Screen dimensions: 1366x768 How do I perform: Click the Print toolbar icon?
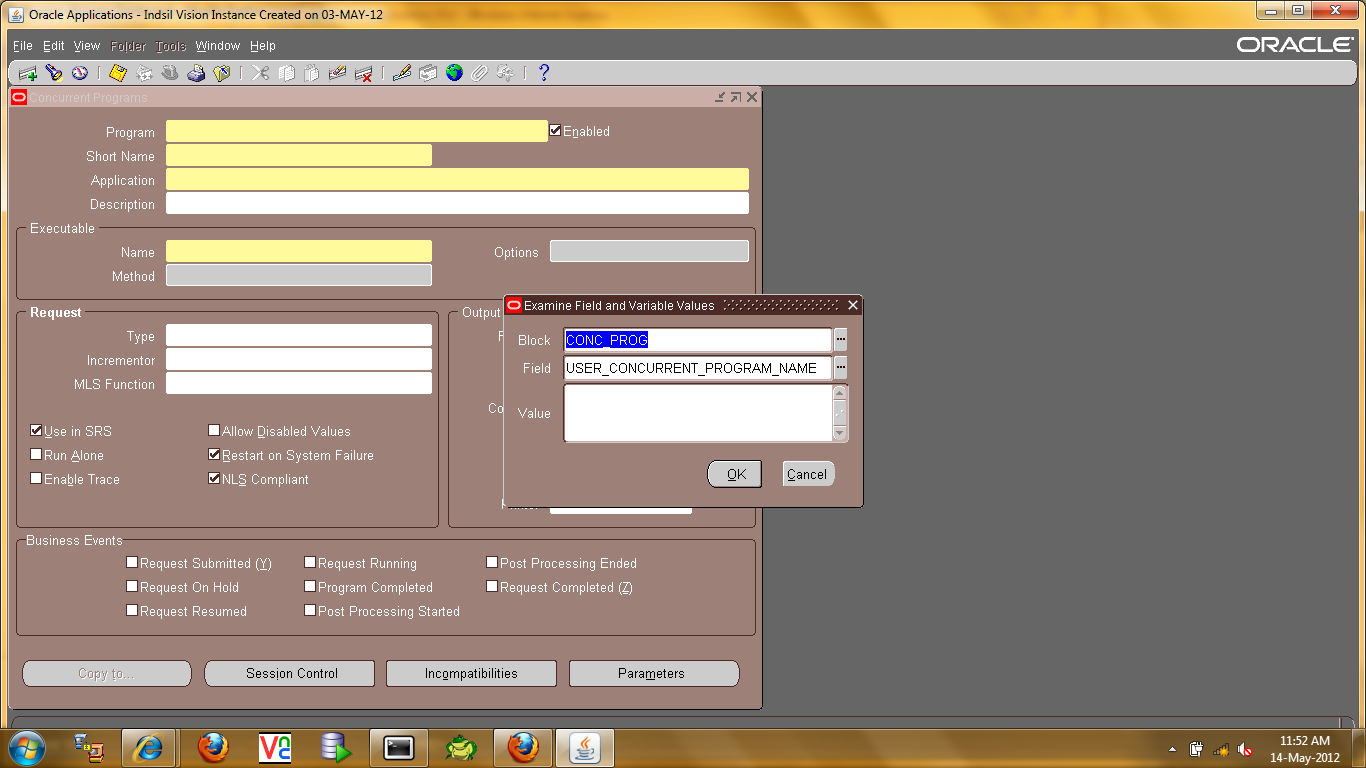tap(196, 73)
